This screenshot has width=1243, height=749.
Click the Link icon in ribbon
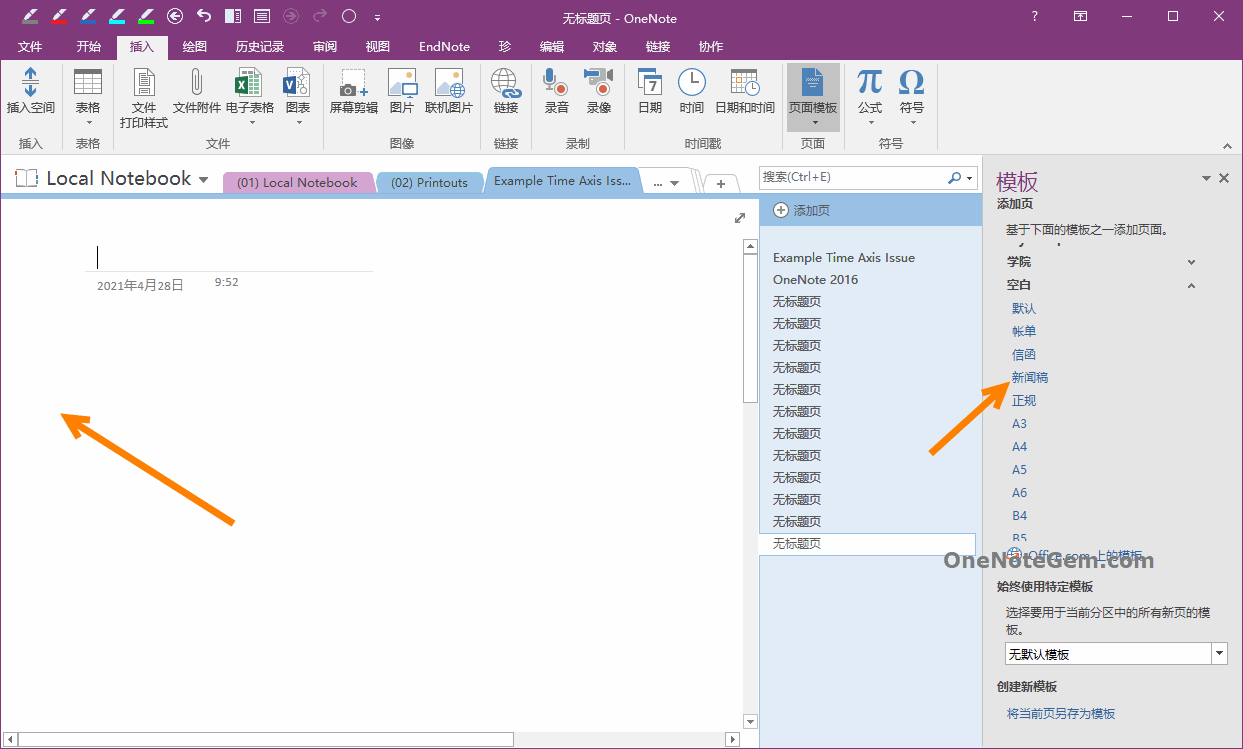tap(505, 83)
